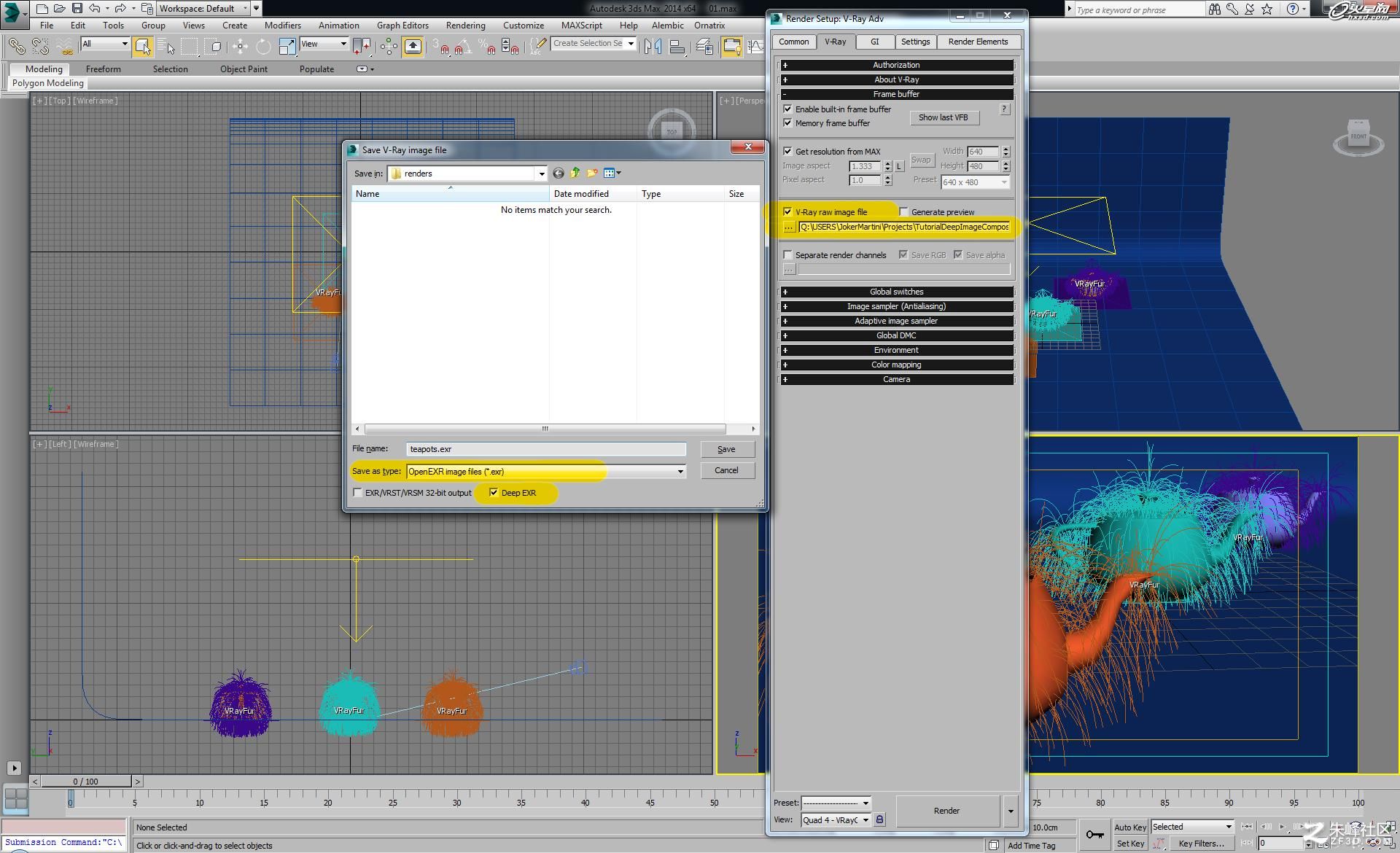This screenshot has height=853, width=1400.
Task: Open the Layer Manager icon
Action: pyautogui.click(x=704, y=47)
